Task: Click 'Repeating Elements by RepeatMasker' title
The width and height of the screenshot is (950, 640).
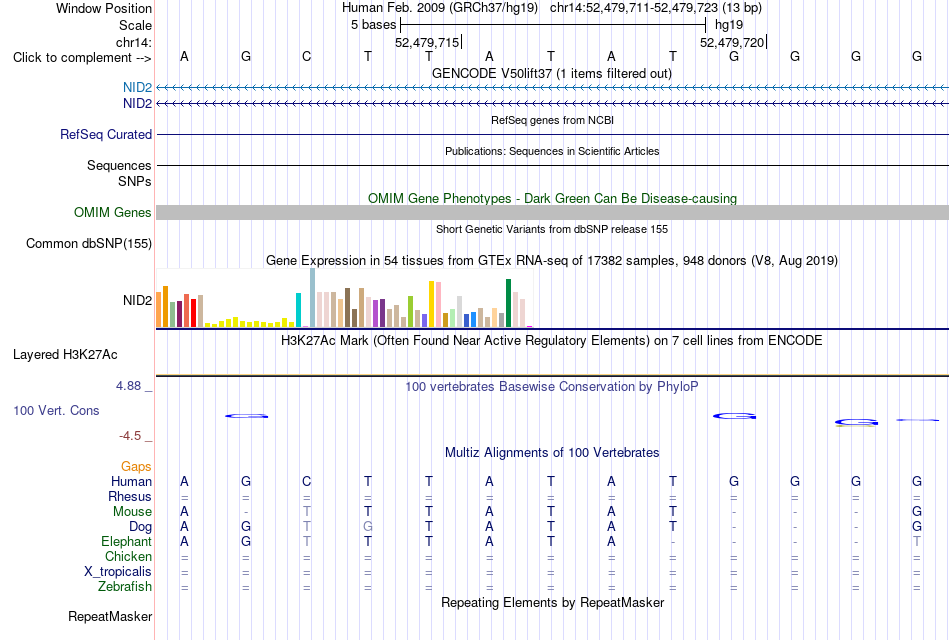Action: [552, 602]
